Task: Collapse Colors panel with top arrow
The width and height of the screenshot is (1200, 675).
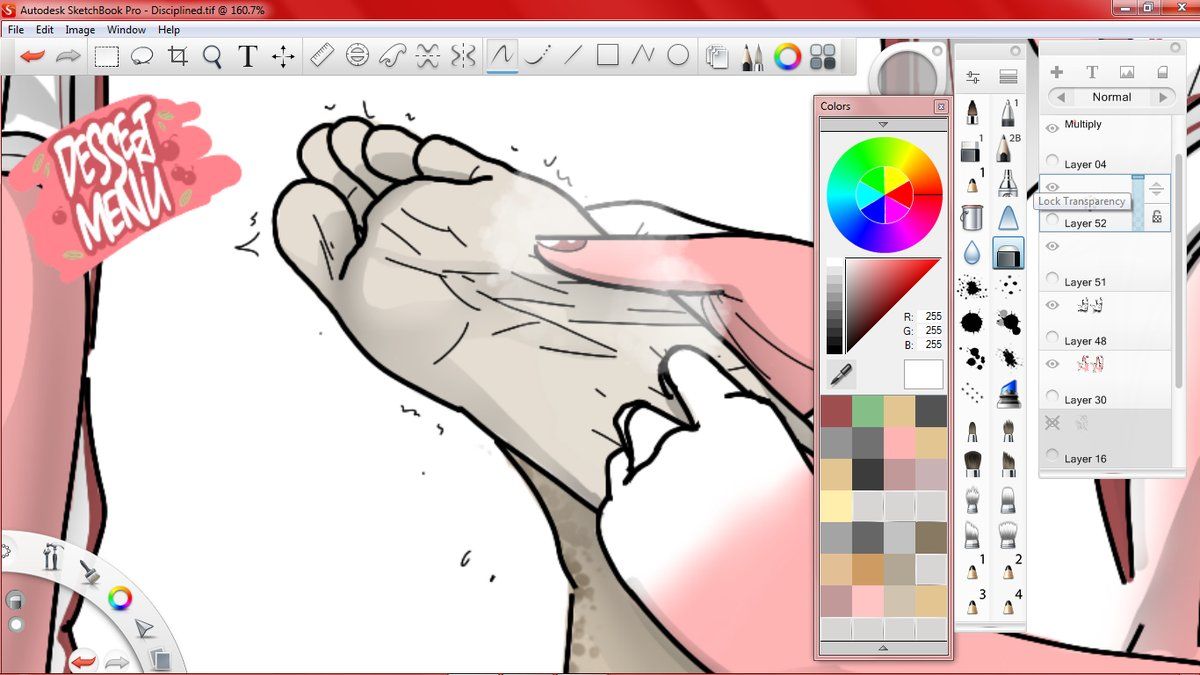Action: (883, 124)
